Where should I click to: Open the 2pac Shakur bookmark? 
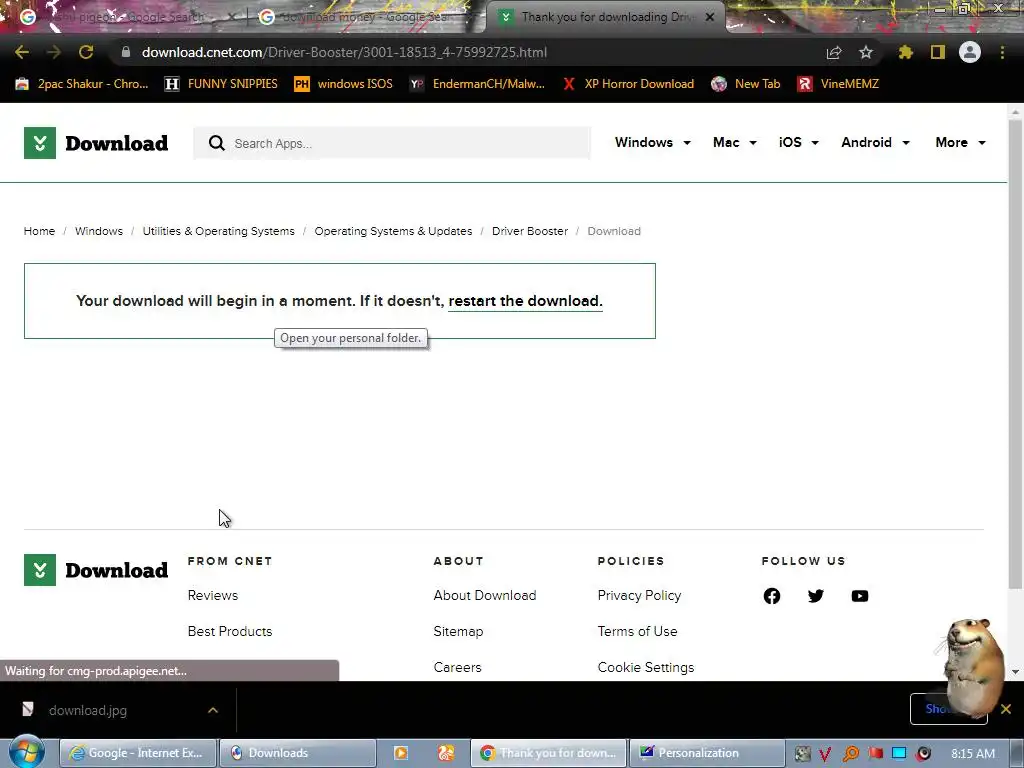tap(82, 84)
